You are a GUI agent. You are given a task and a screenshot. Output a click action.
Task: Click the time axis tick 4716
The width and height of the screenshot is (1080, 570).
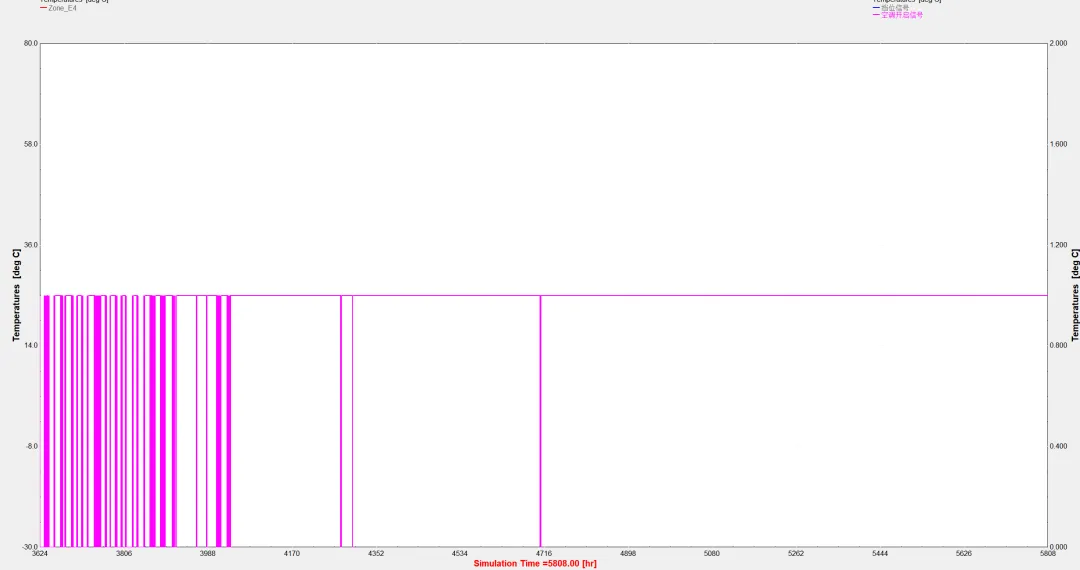(x=544, y=553)
